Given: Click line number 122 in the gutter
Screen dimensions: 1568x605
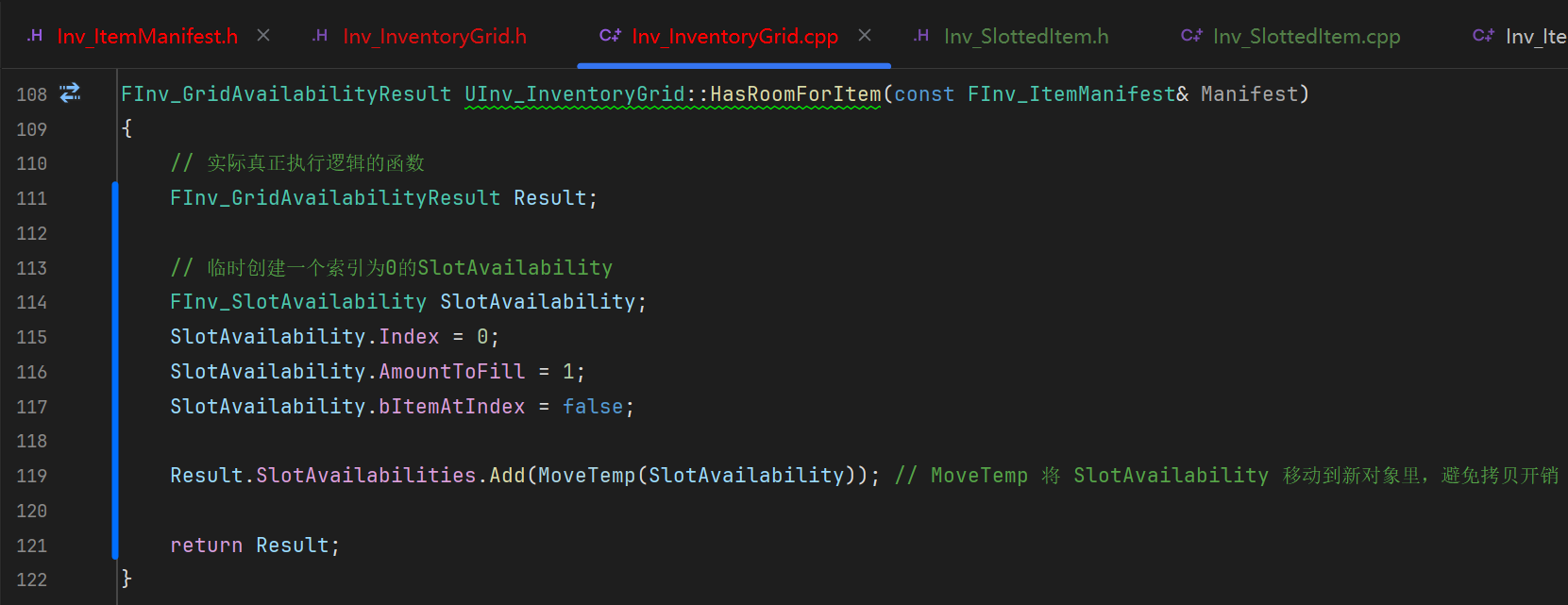Looking at the screenshot, I should tap(31, 580).
